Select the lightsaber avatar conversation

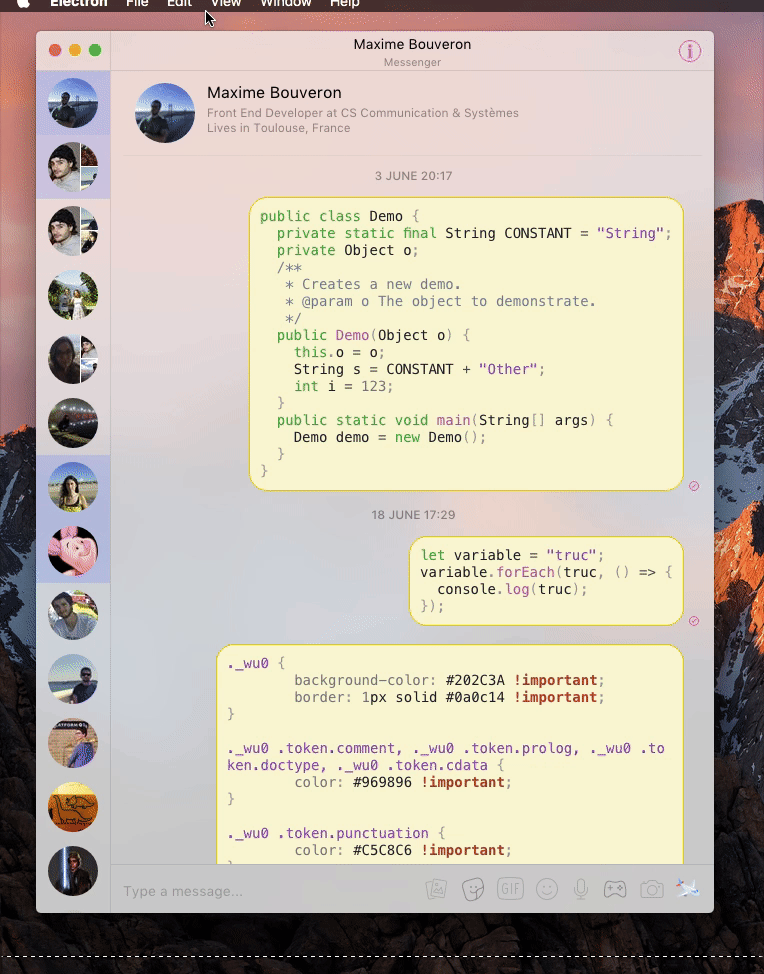(73, 871)
